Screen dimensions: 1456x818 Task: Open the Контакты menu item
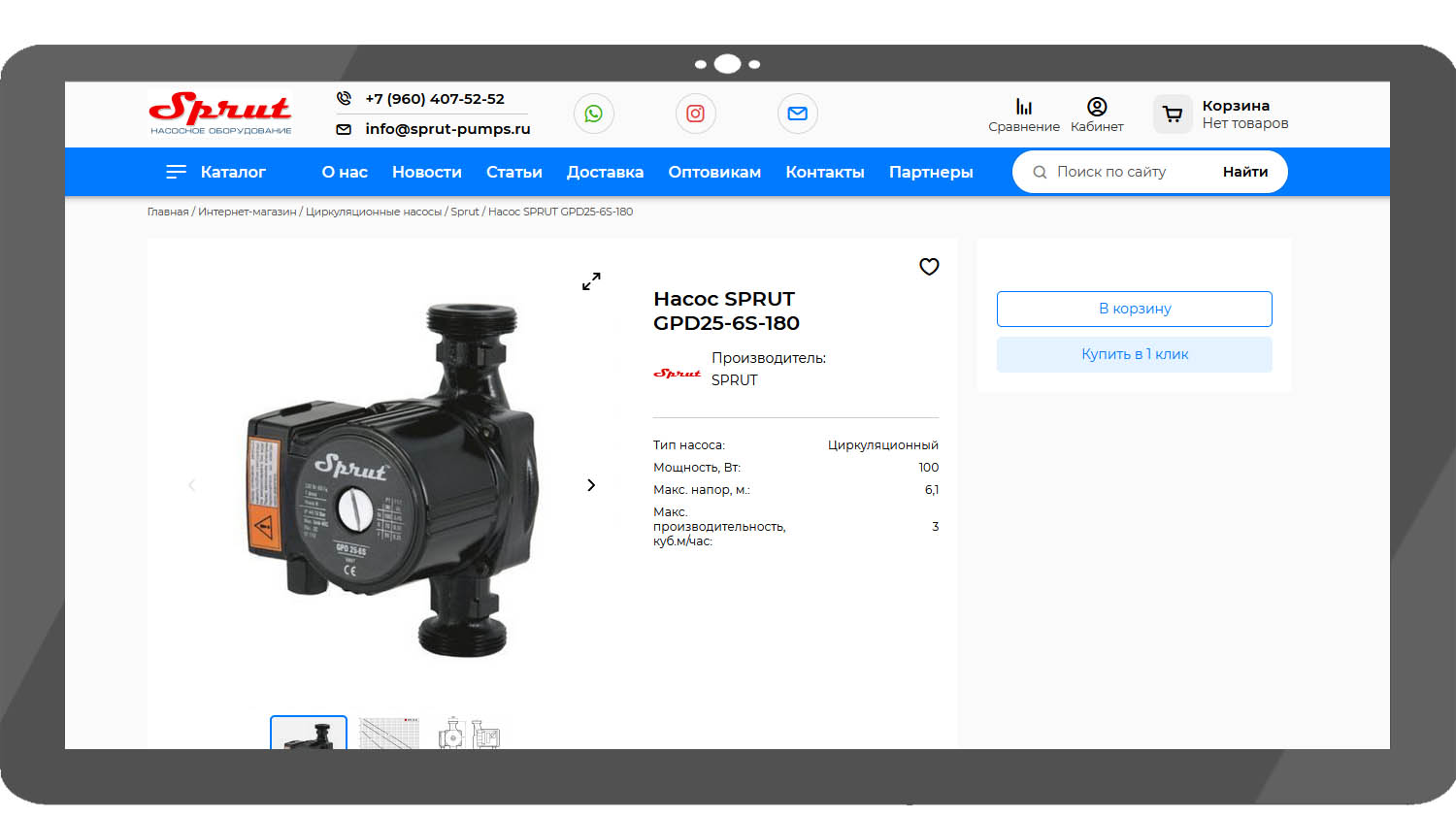pos(825,172)
